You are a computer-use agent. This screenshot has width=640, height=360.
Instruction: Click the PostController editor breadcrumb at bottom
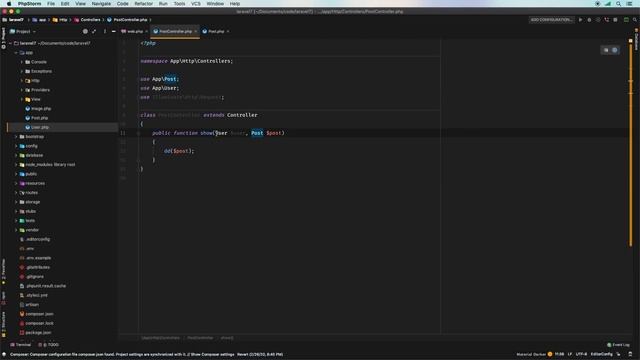coord(200,338)
